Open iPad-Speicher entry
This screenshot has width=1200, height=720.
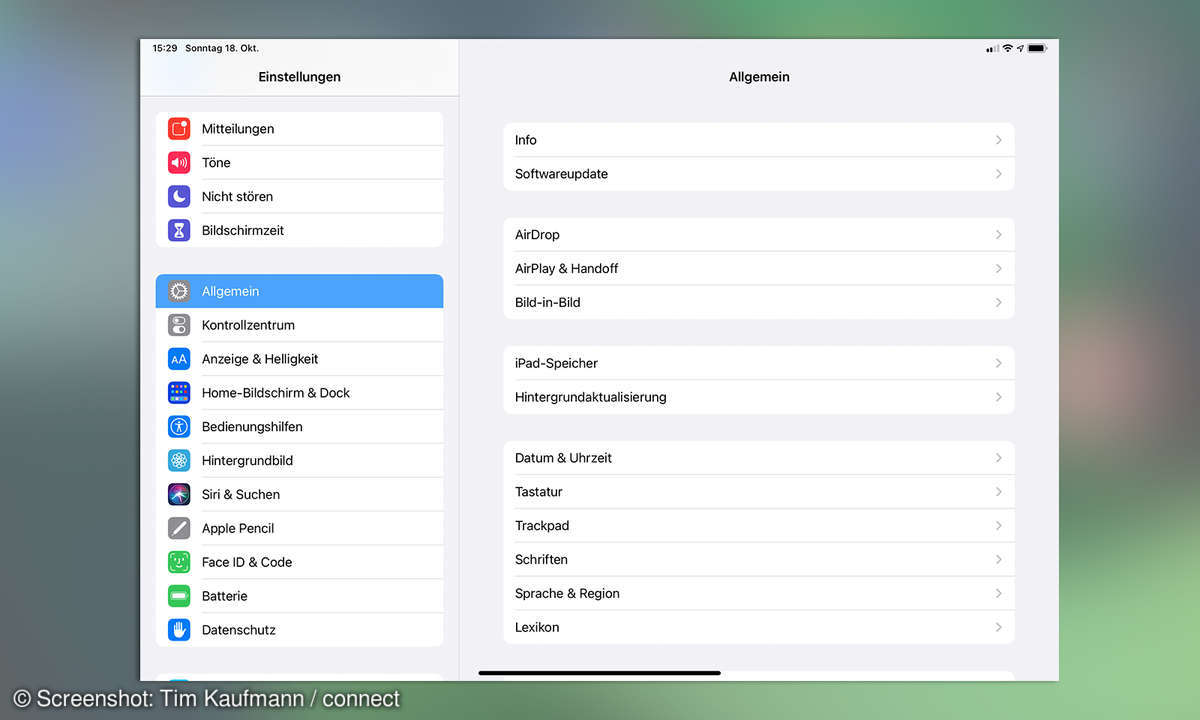(x=759, y=363)
